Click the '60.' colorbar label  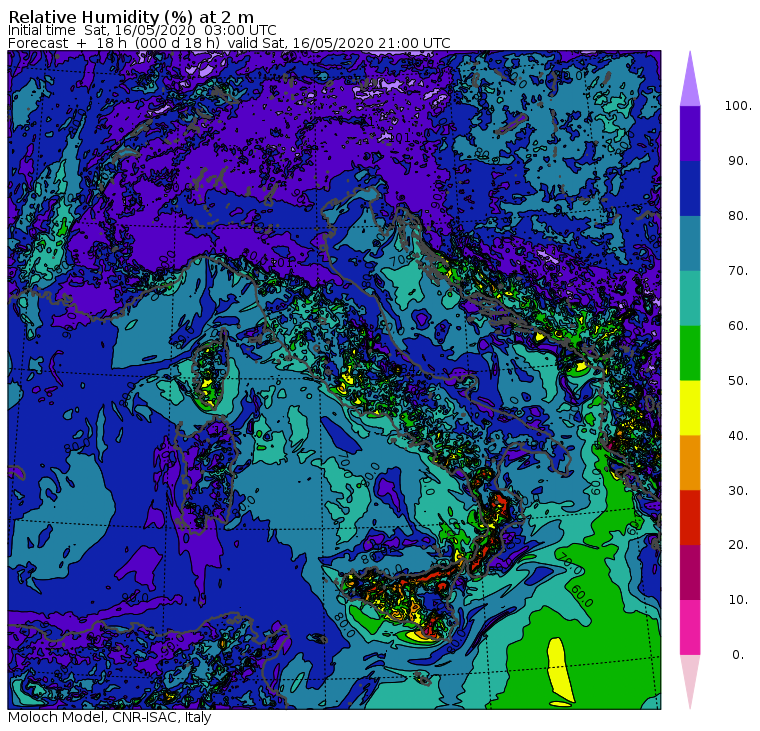tap(738, 326)
